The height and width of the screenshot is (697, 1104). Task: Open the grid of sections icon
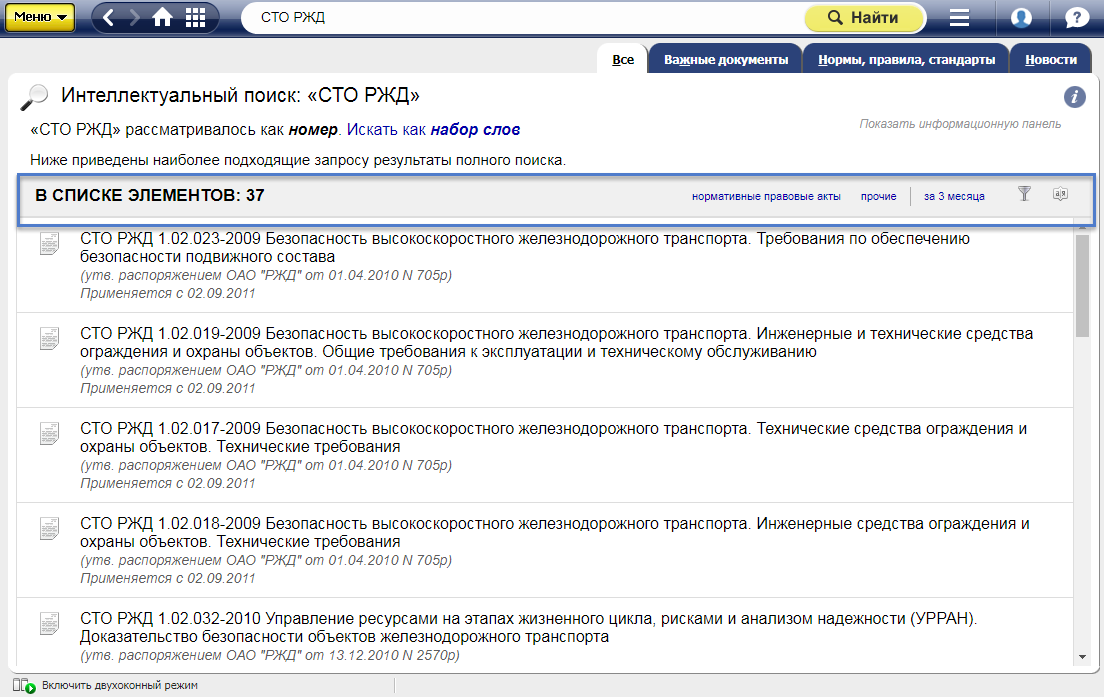[196, 17]
